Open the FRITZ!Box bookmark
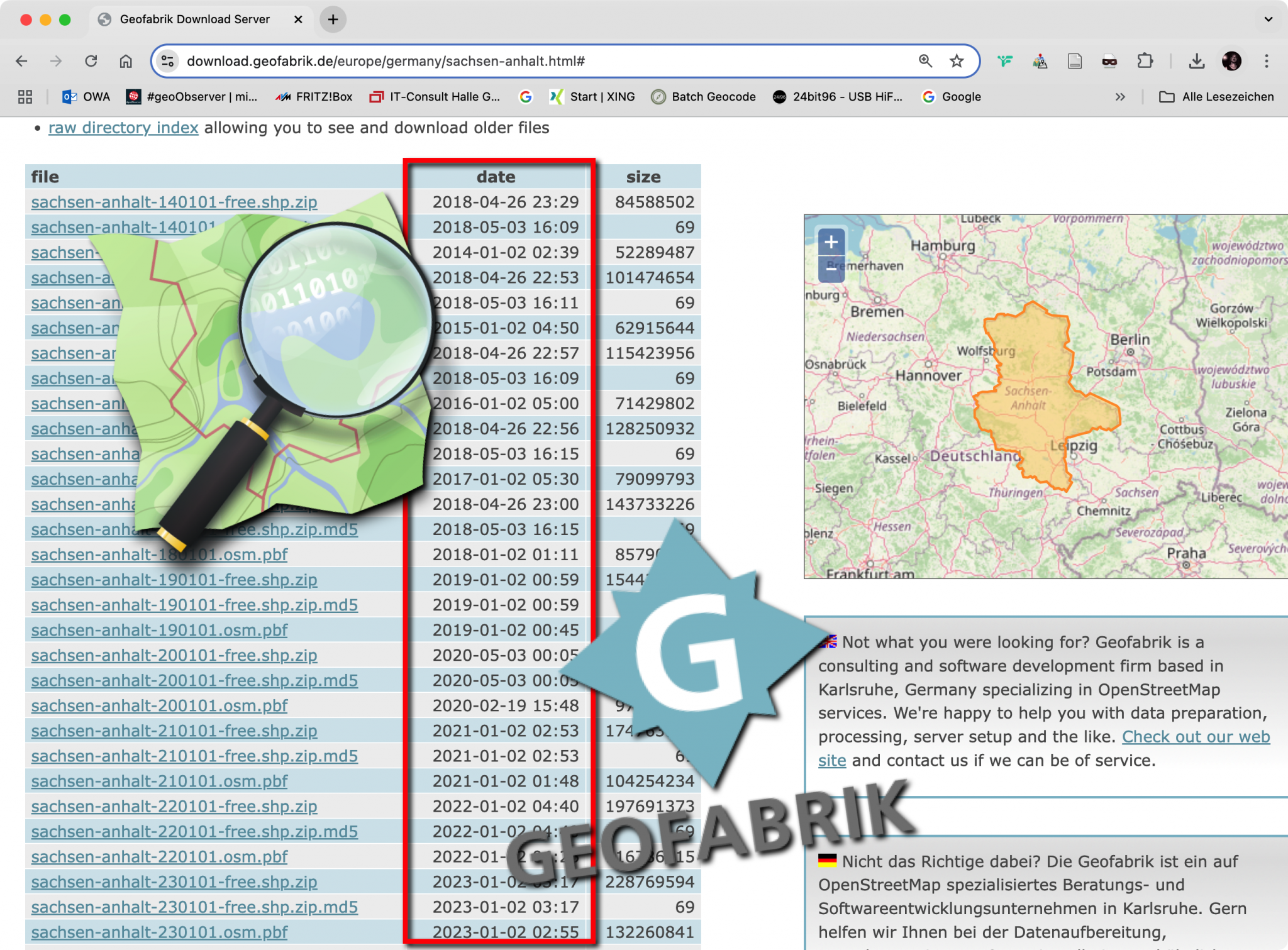 314,97
